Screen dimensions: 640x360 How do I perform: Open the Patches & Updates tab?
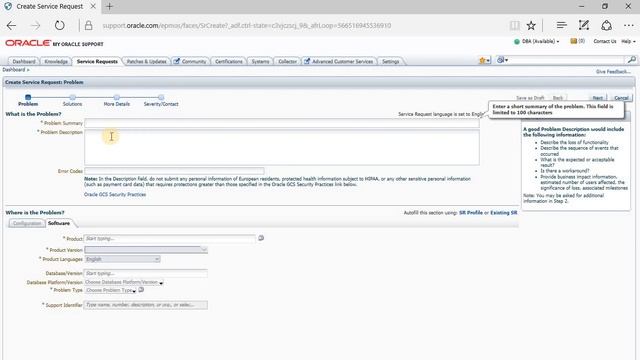(x=147, y=61)
